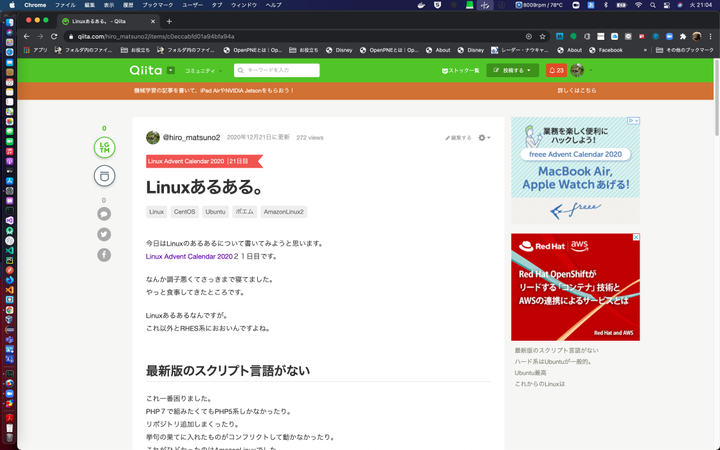720x450 pixels.
Task: Go back in browser history
Action: click(26, 36)
